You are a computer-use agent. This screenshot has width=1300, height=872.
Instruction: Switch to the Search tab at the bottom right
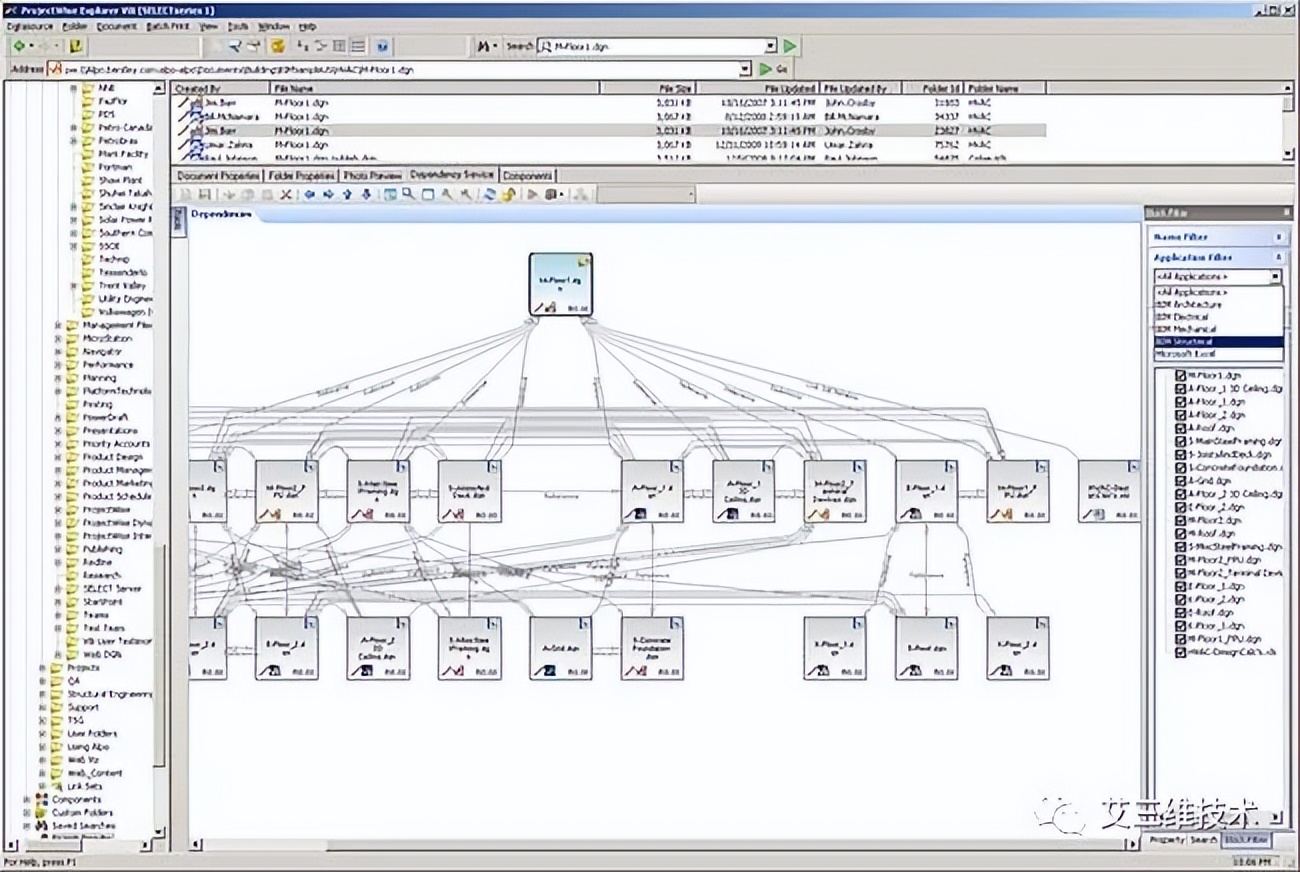point(1204,840)
